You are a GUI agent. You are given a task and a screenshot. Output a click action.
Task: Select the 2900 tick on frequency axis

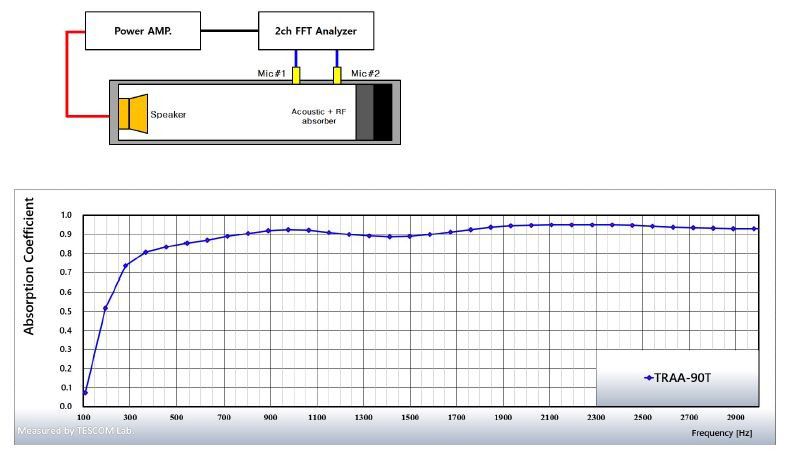pos(737,416)
